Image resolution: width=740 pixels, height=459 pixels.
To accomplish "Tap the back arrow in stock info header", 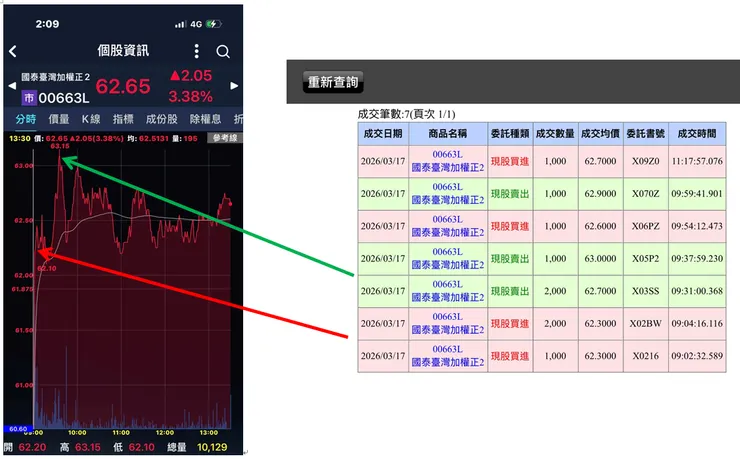I will (13, 51).
